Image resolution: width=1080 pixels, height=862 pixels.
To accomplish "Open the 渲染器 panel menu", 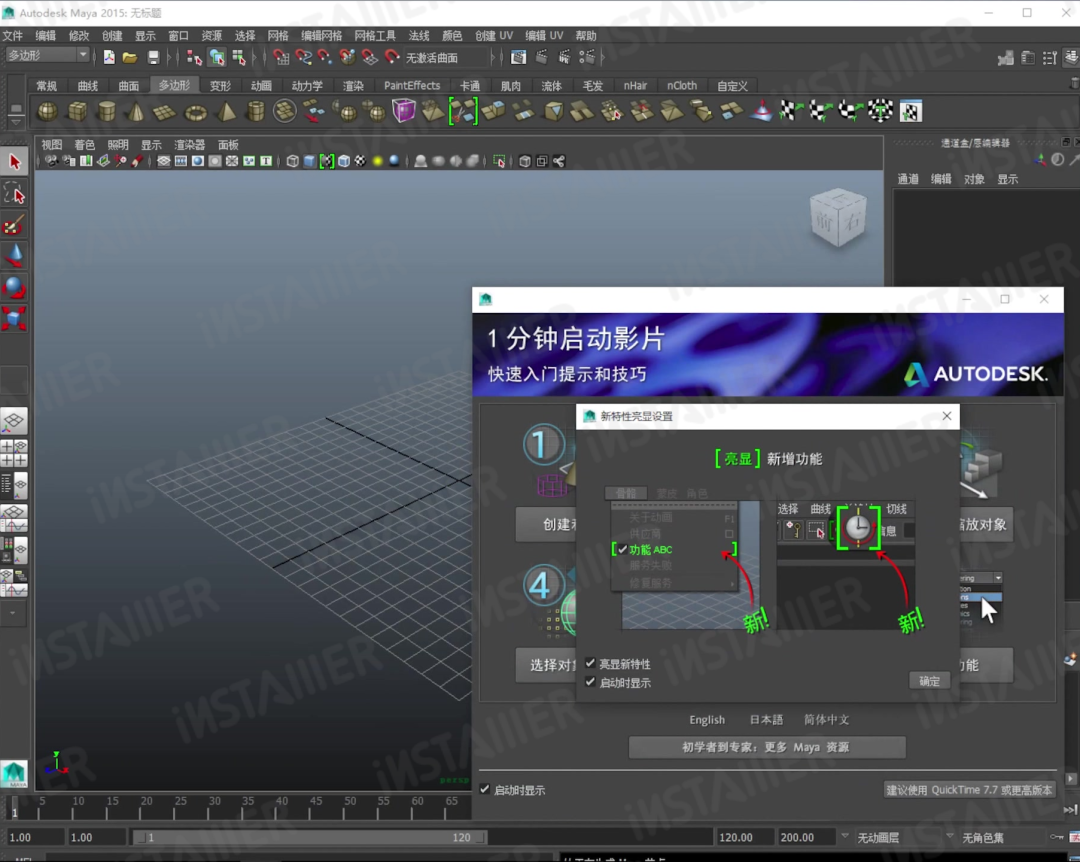I will click(189, 145).
